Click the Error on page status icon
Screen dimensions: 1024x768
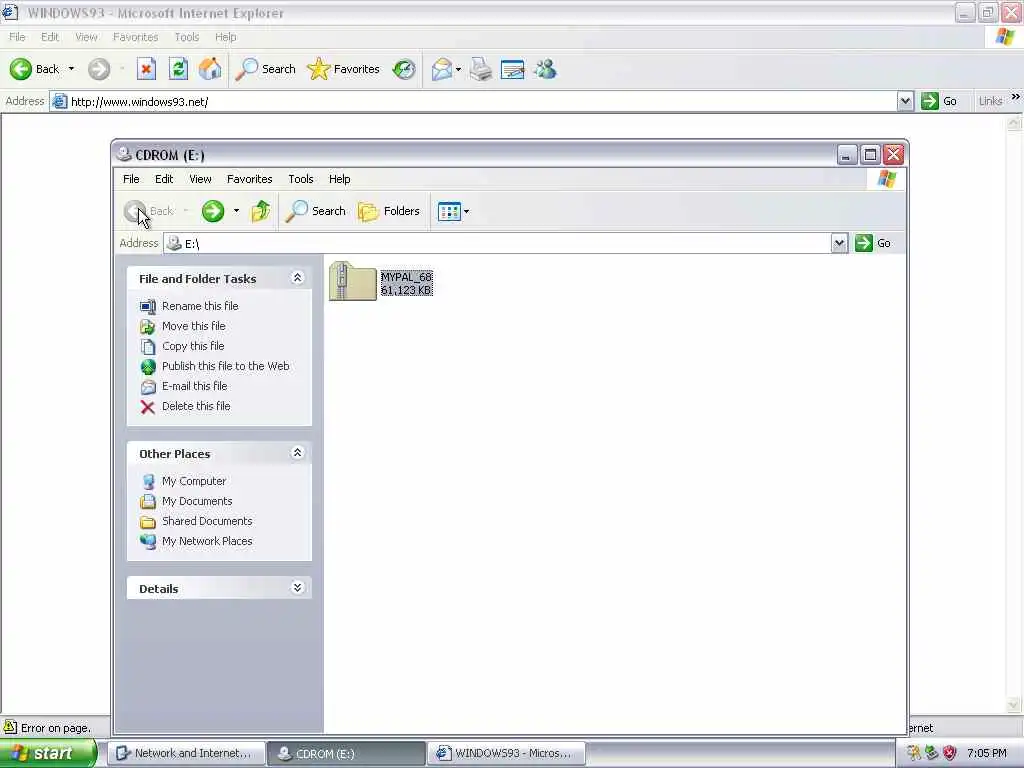click(x=10, y=727)
